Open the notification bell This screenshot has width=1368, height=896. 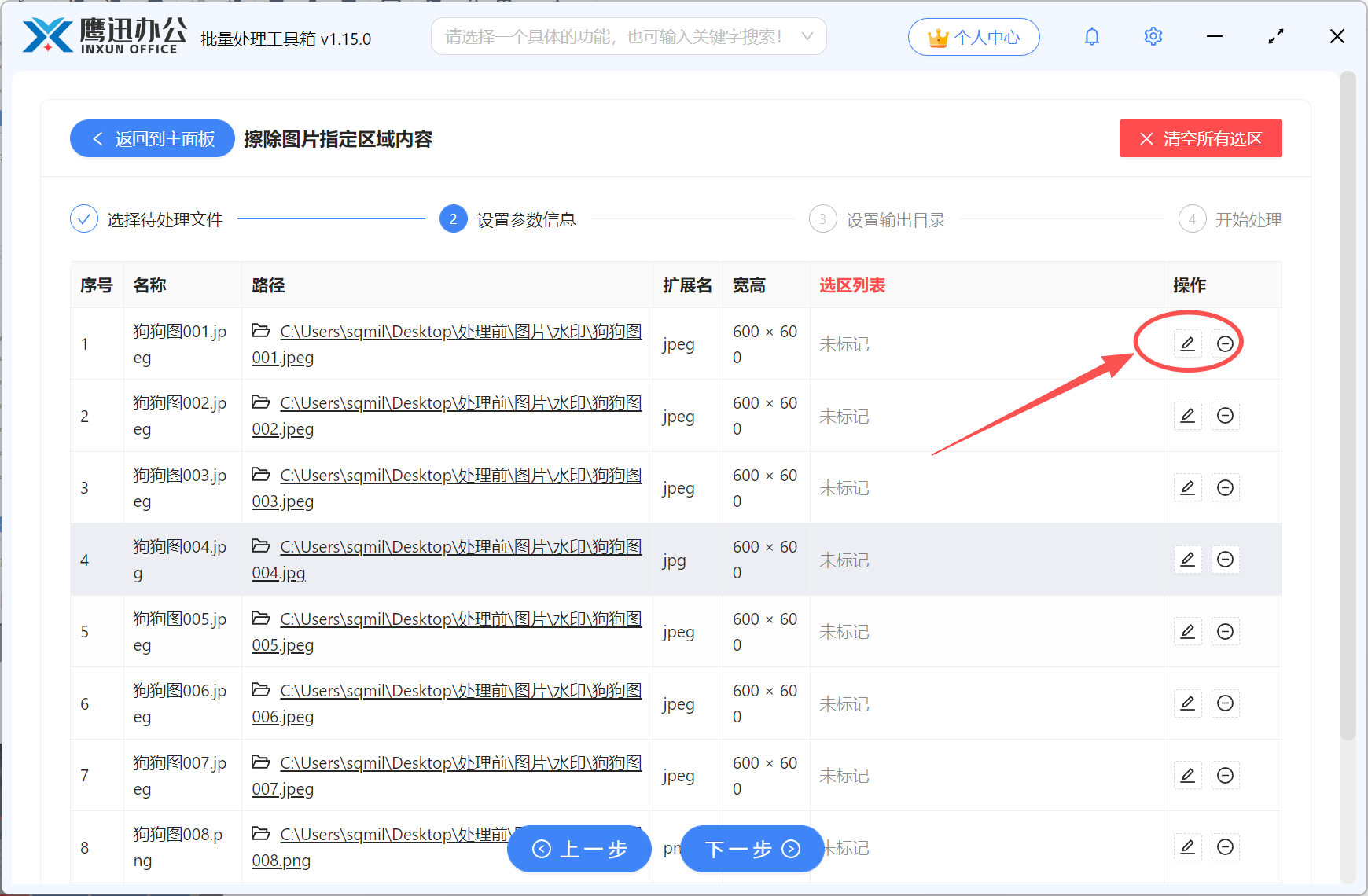(x=1091, y=36)
